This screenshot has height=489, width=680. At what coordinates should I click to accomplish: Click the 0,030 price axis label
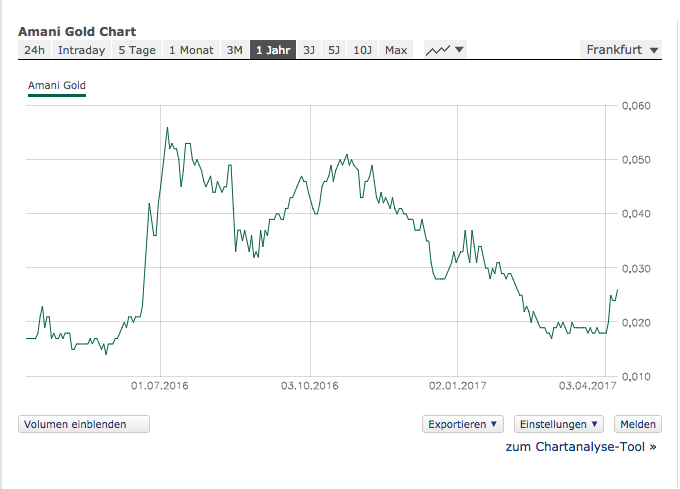pyautogui.click(x=636, y=268)
